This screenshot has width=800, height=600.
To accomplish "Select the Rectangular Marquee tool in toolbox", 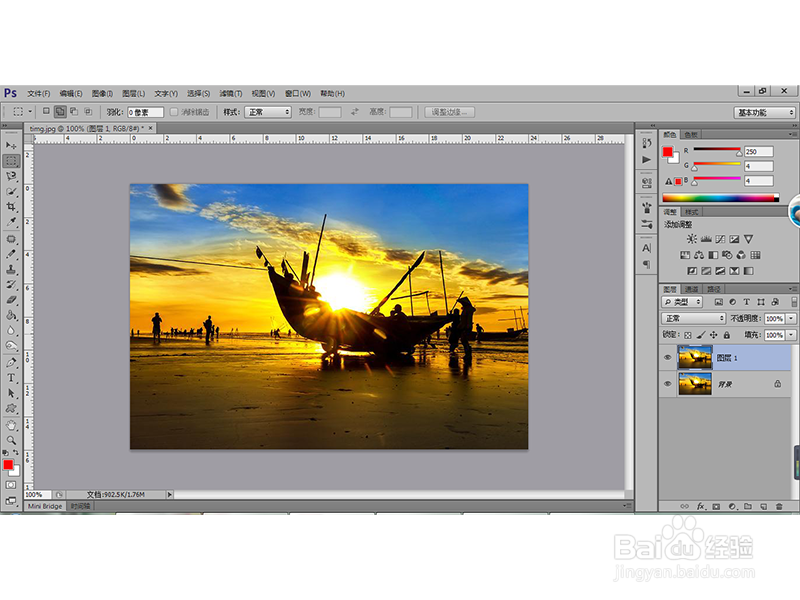I will (11, 161).
